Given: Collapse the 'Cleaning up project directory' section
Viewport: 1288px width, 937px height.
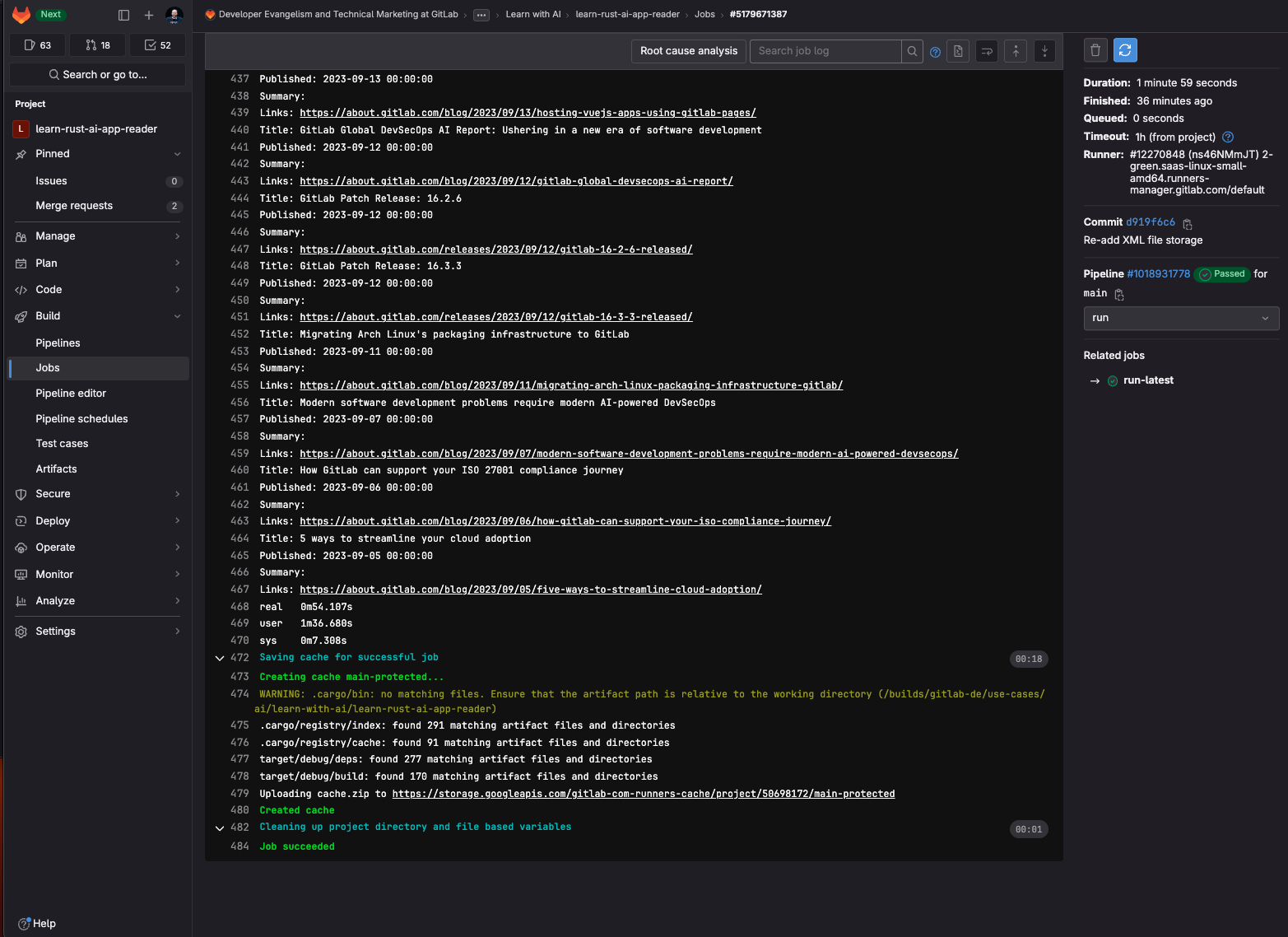Looking at the screenshot, I should click(219, 827).
